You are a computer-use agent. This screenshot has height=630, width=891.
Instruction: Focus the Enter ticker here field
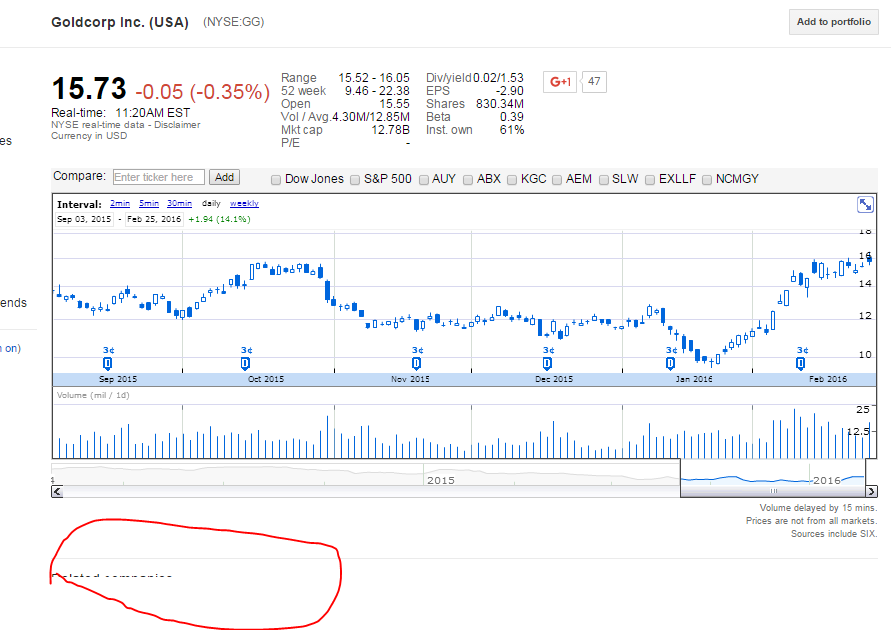159,177
